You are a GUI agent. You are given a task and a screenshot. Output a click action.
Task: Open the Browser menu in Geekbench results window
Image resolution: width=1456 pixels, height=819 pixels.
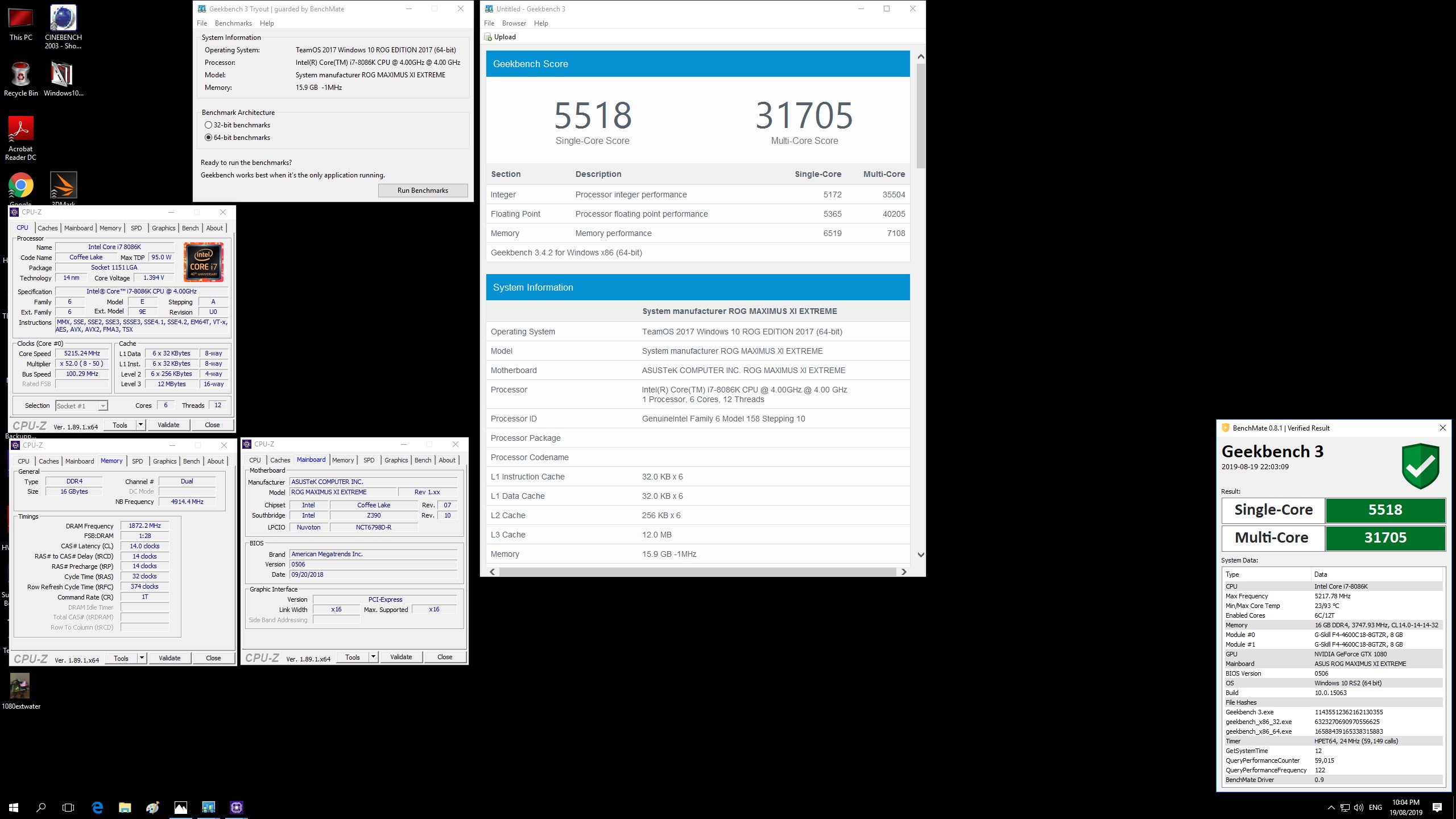[x=514, y=23]
